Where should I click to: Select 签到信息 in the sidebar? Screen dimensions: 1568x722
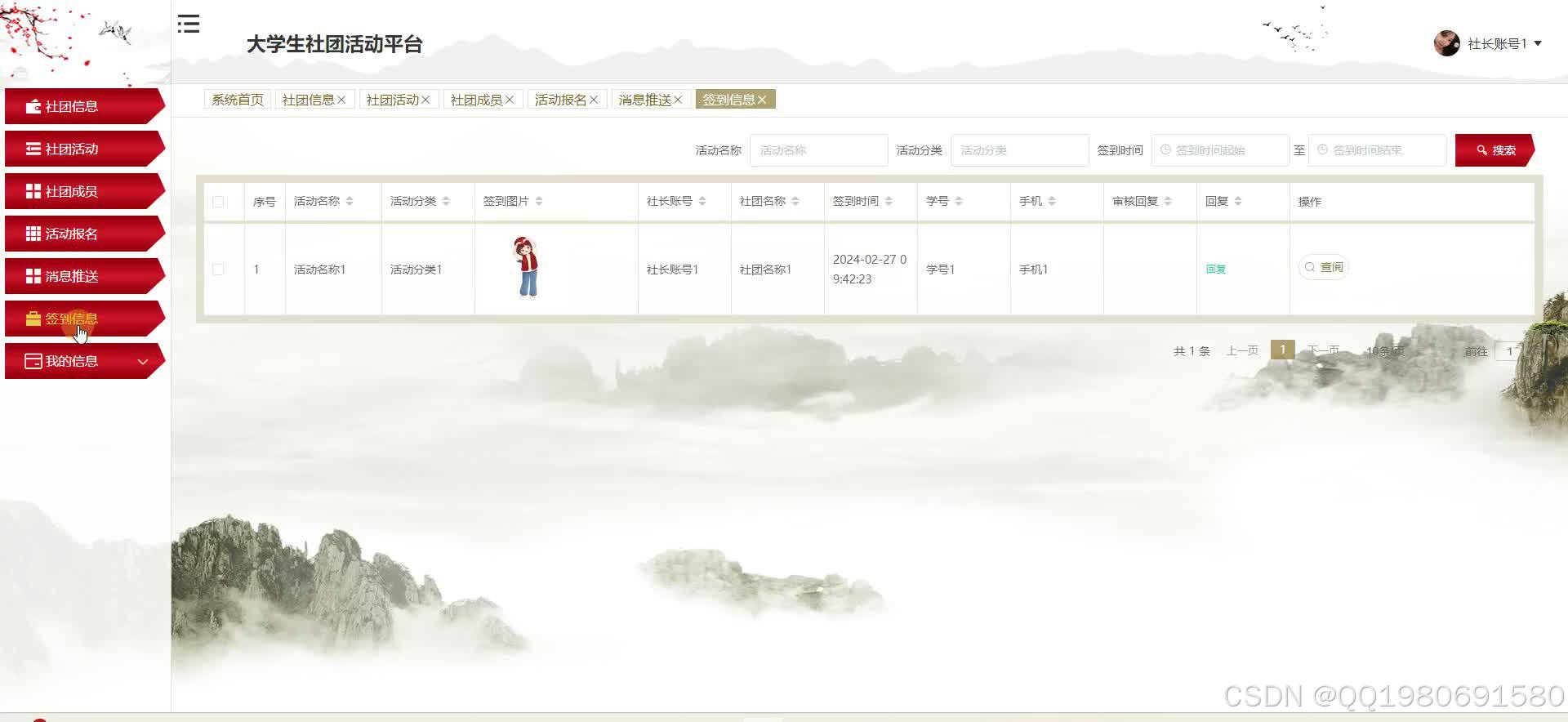[x=85, y=319]
